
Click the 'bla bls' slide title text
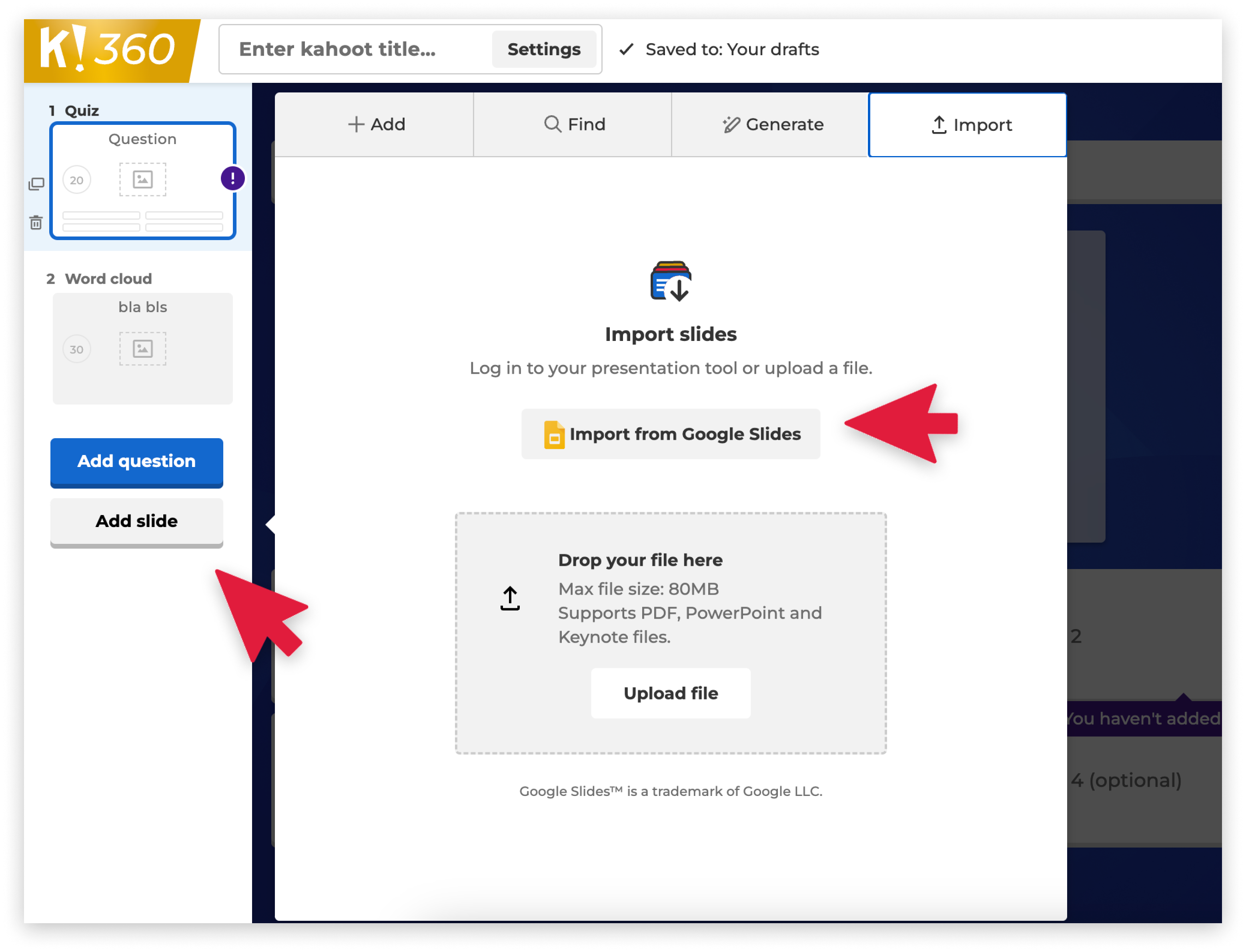[x=143, y=307]
